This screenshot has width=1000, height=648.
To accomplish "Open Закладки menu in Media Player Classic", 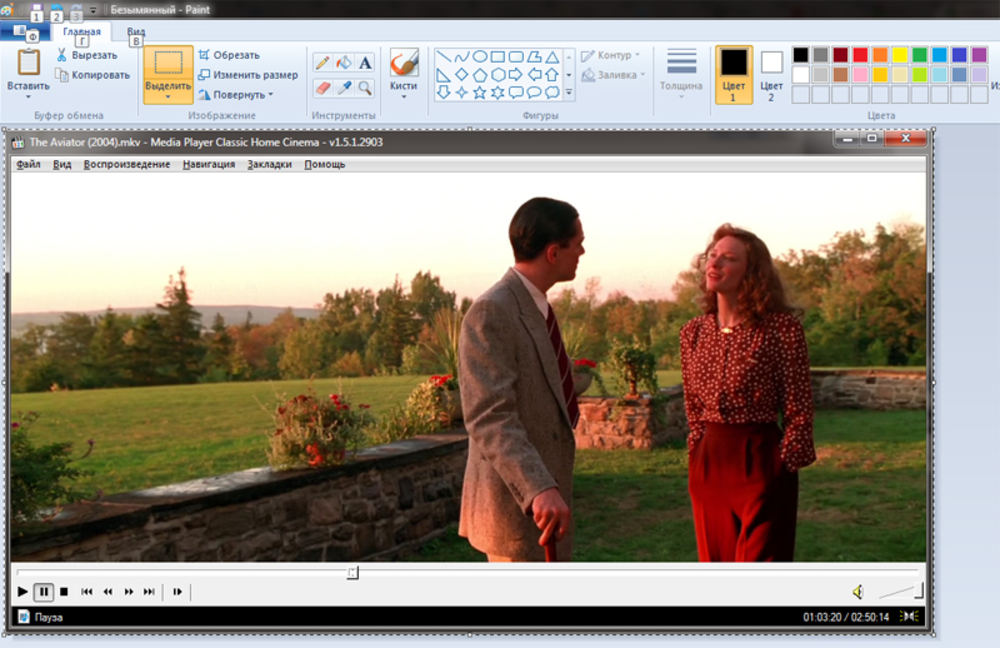I will point(269,164).
